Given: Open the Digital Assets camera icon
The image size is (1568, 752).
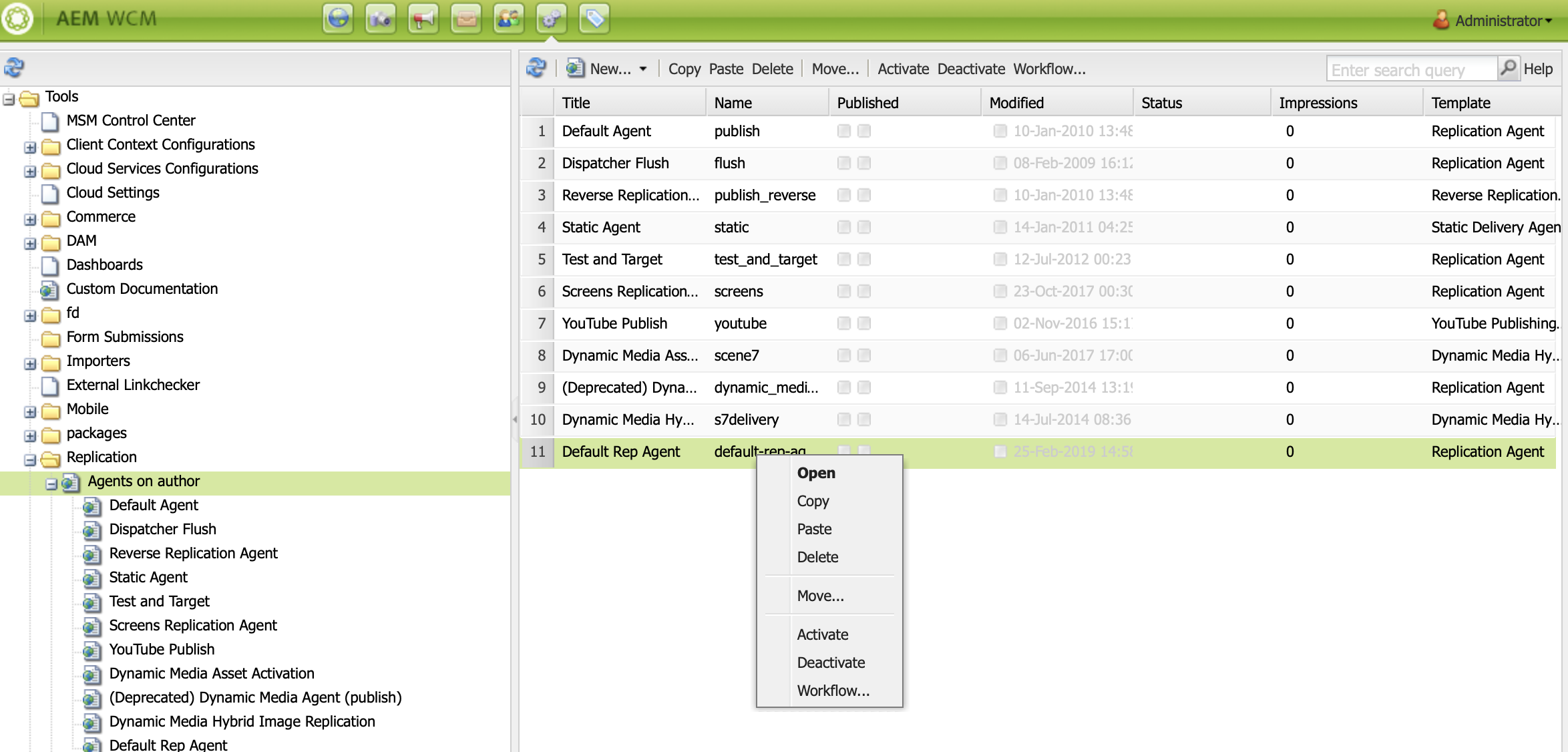Looking at the screenshot, I should click(381, 19).
